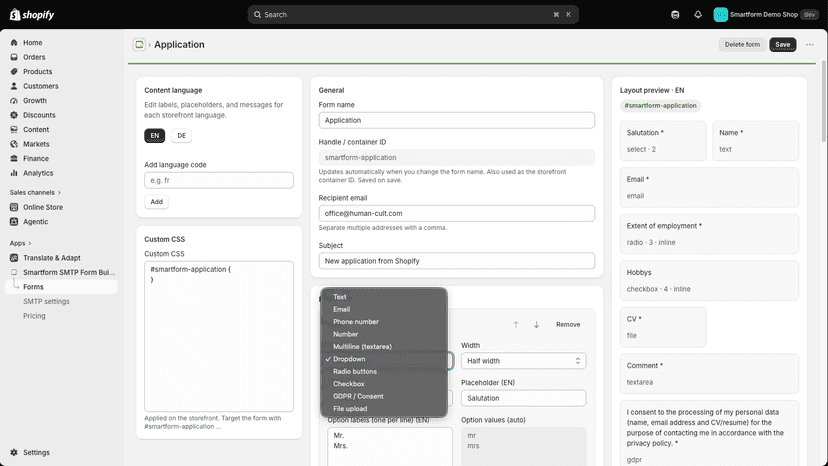This screenshot has height=466, width=828.
Task: Select the Comment textarea preview card
Action: pos(709,374)
